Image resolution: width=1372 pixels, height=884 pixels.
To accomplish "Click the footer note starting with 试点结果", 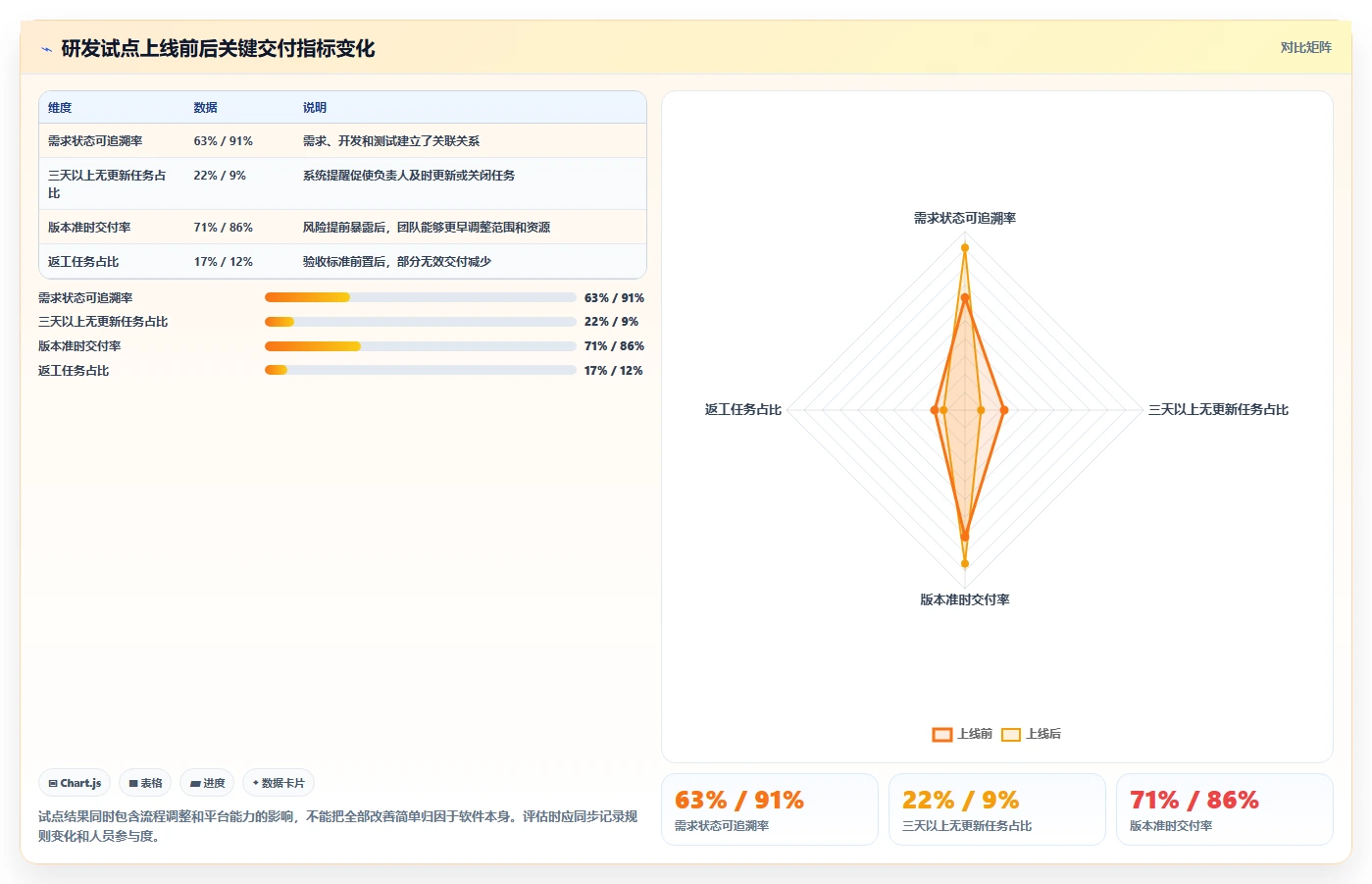I will click(x=338, y=826).
